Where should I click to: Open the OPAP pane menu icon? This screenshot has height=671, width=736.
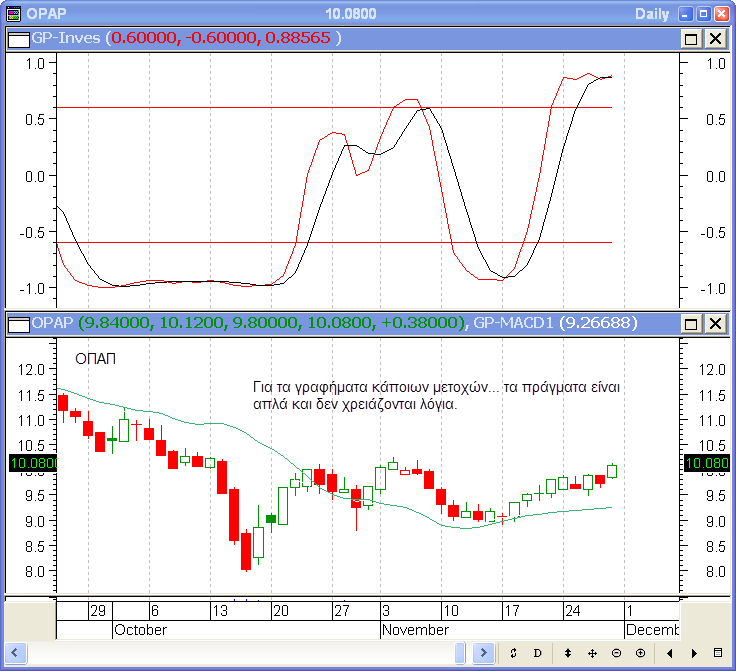point(19,324)
